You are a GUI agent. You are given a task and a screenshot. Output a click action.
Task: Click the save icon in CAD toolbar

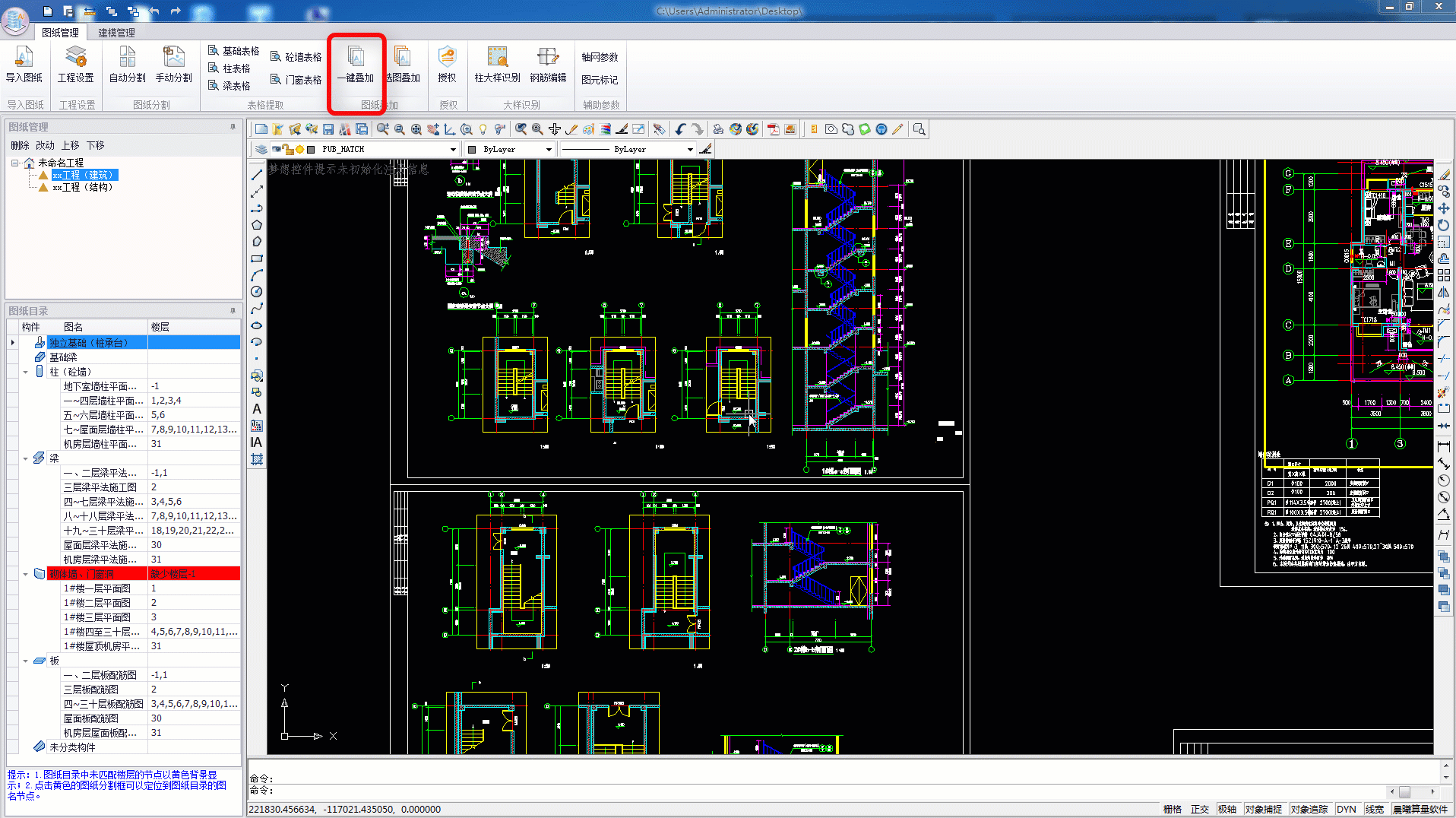coord(328,129)
